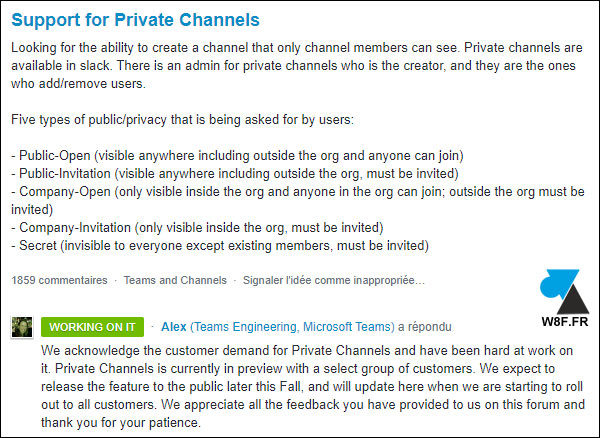Click the Company-Open list line
This screenshot has height=438, width=600.
coord(298,200)
